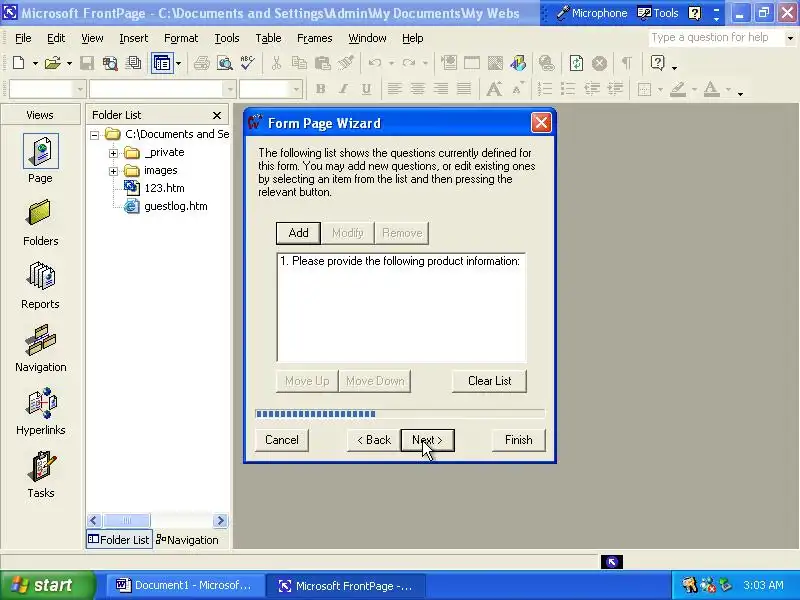Open the New Page dropdown arrow
The image size is (800, 600).
(x=35, y=64)
